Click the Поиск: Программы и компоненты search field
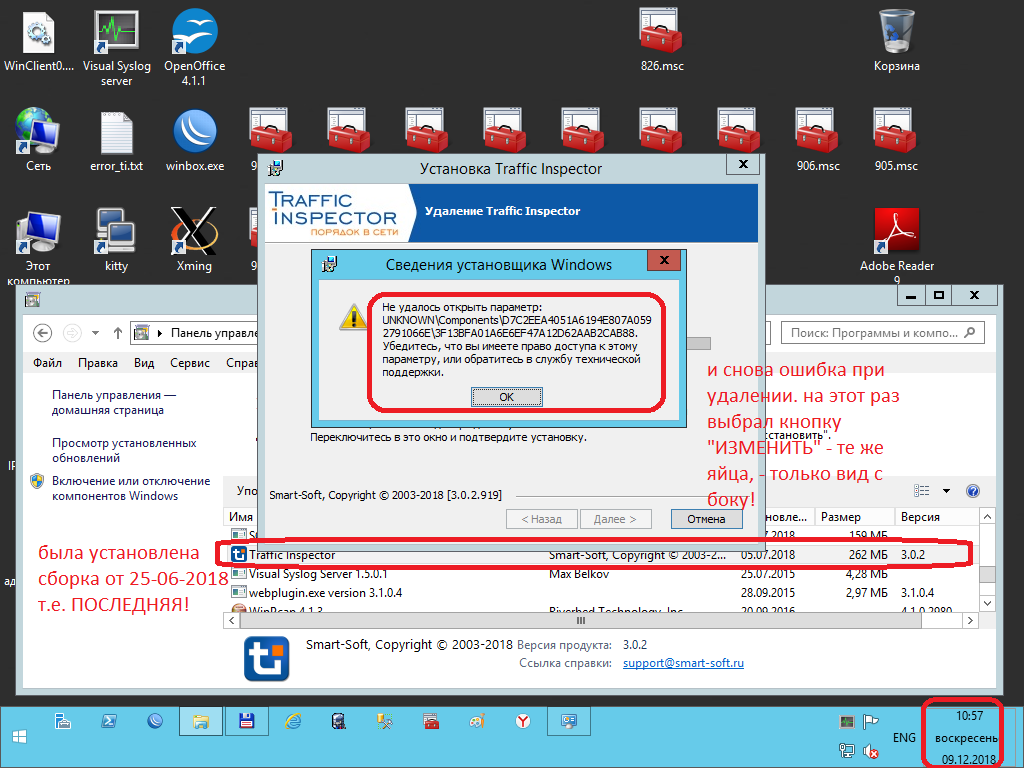The image size is (1024, 768). pos(882,333)
